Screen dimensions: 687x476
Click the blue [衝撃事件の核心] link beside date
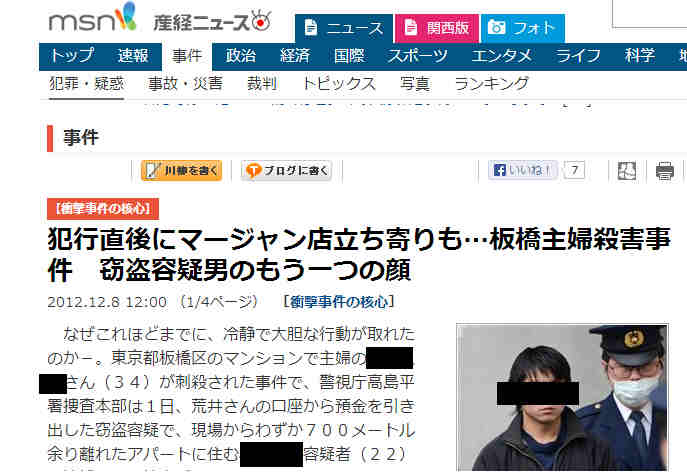[339, 302]
